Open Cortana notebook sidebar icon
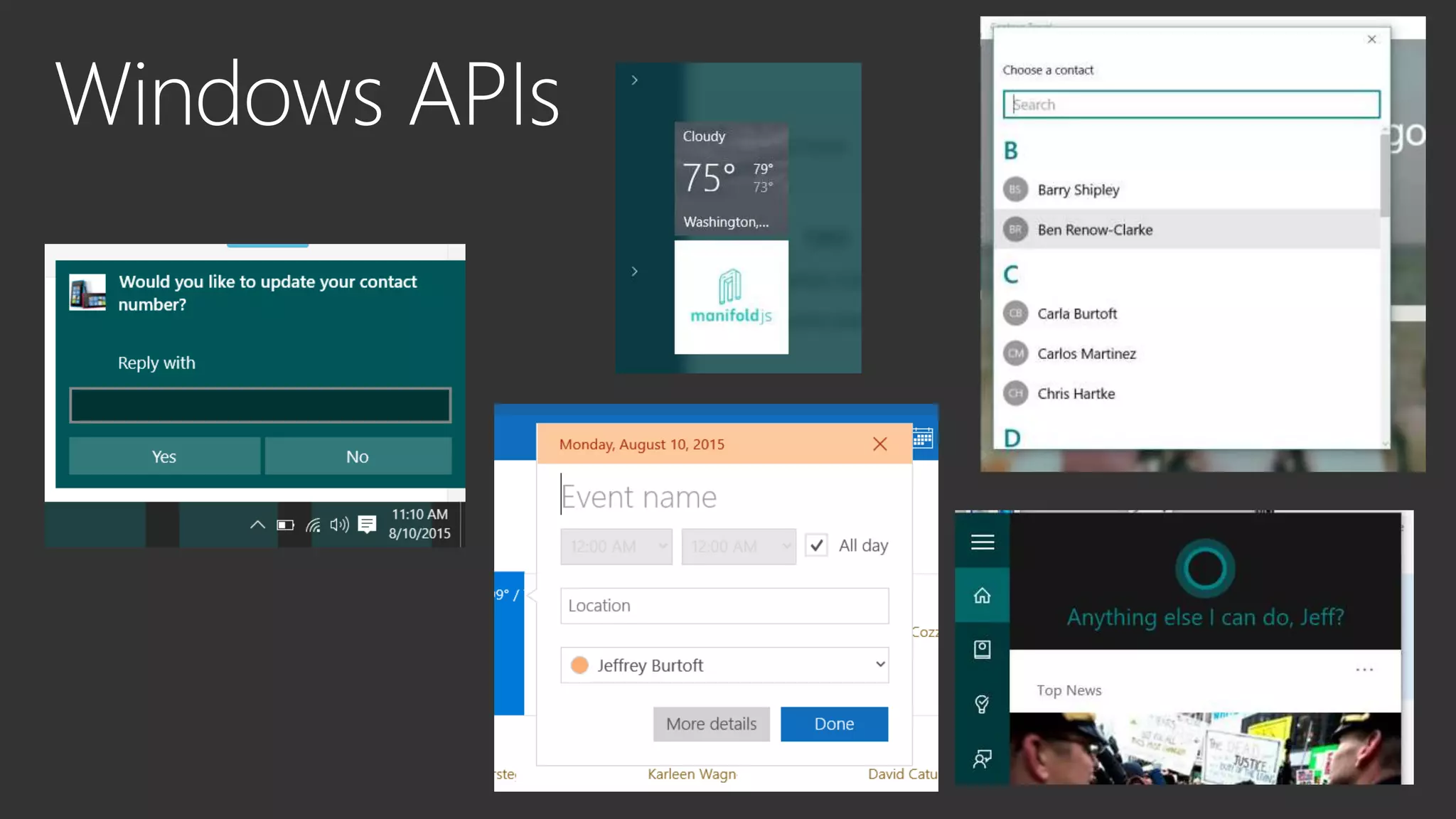This screenshot has width=1456, height=819. (x=983, y=649)
